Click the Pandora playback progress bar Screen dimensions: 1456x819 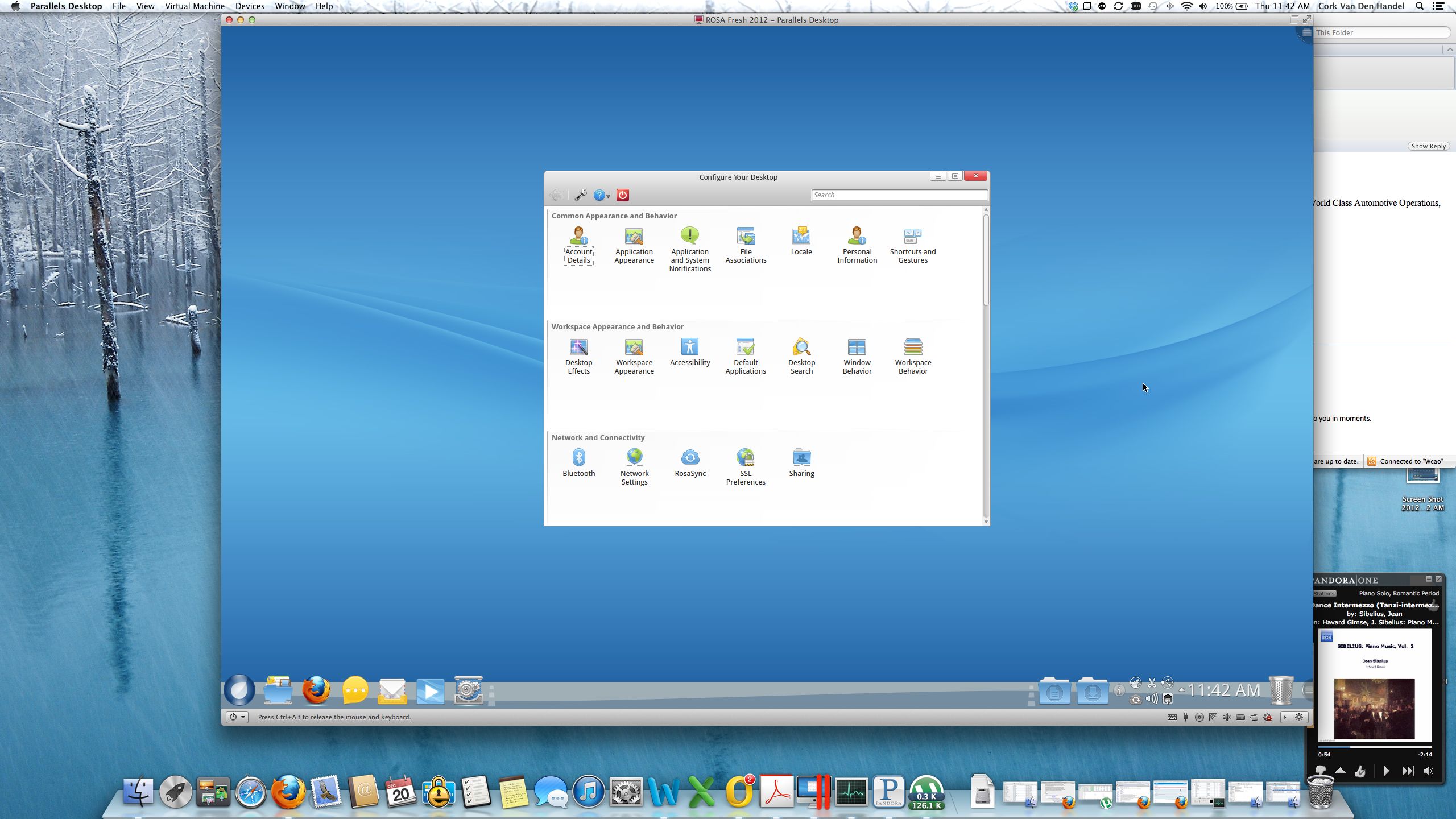(1374, 747)
